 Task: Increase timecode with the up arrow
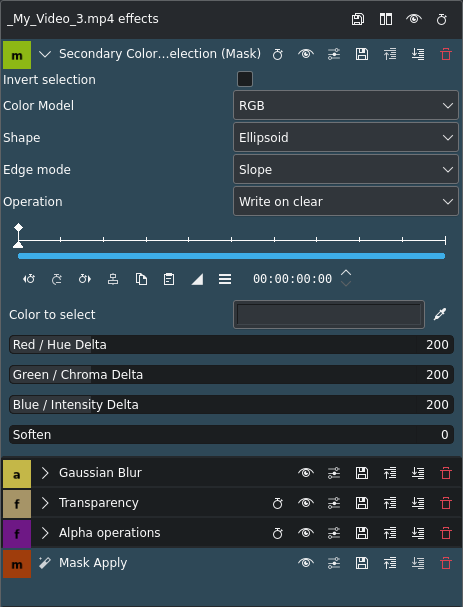coord(346,273)
